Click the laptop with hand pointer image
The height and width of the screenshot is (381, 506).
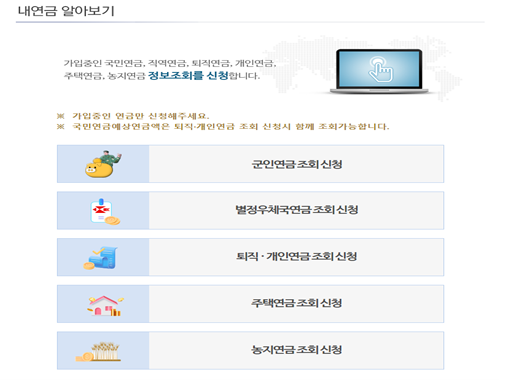tap(379, 72)
